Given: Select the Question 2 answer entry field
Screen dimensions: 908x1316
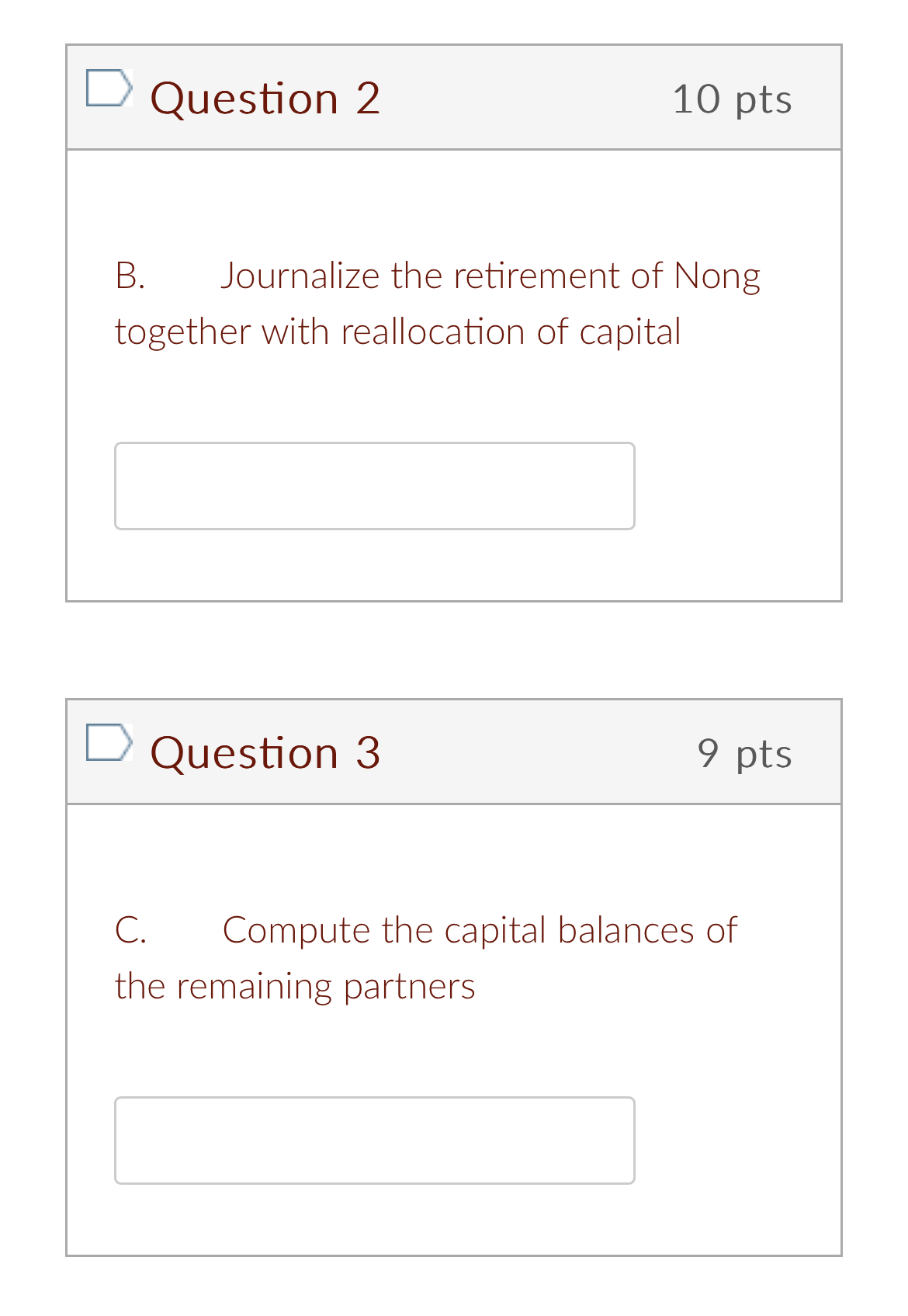Looking at the screenshot, I should click(375, 485).
